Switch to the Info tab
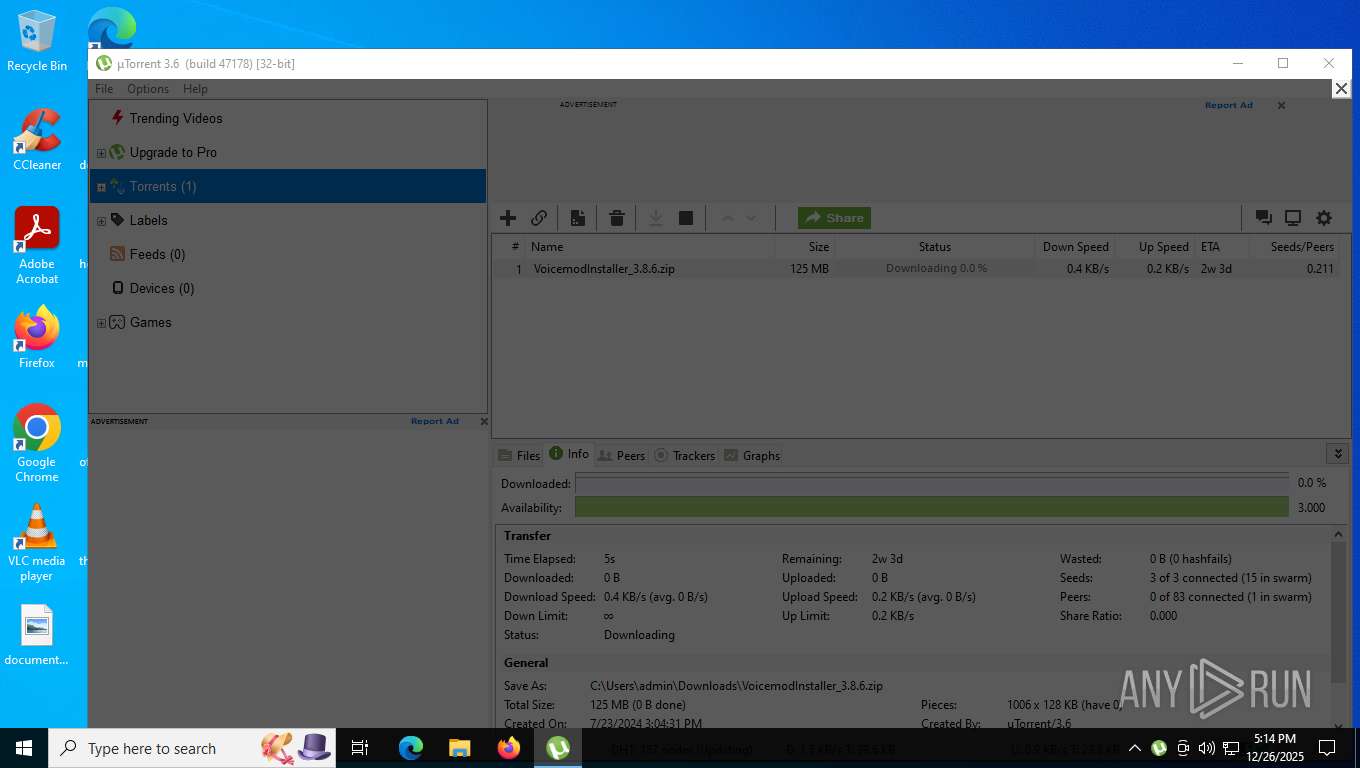Viewport: 1360px width, 768px height. click(x=569, y=454)
